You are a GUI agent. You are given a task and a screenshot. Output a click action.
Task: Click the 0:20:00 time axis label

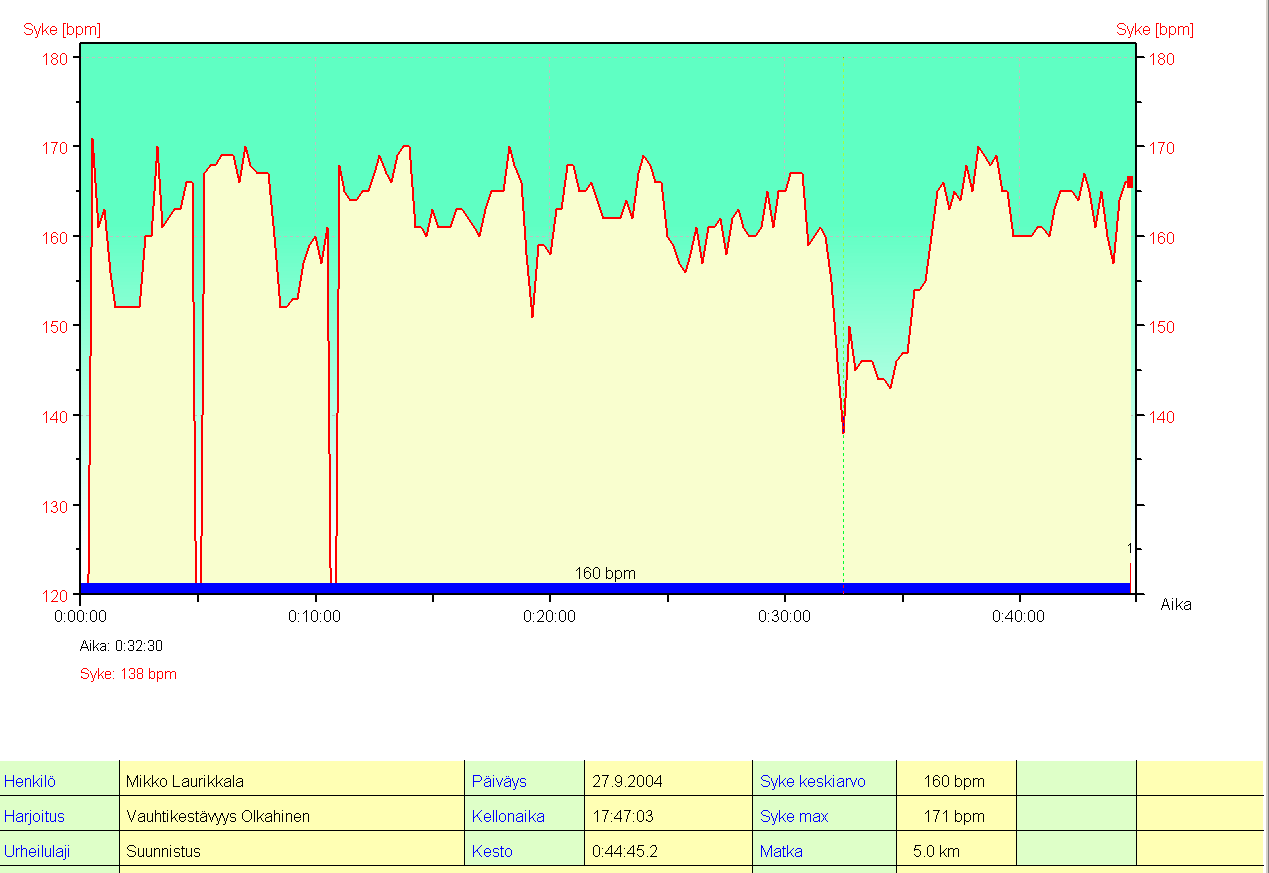[549, 616]
